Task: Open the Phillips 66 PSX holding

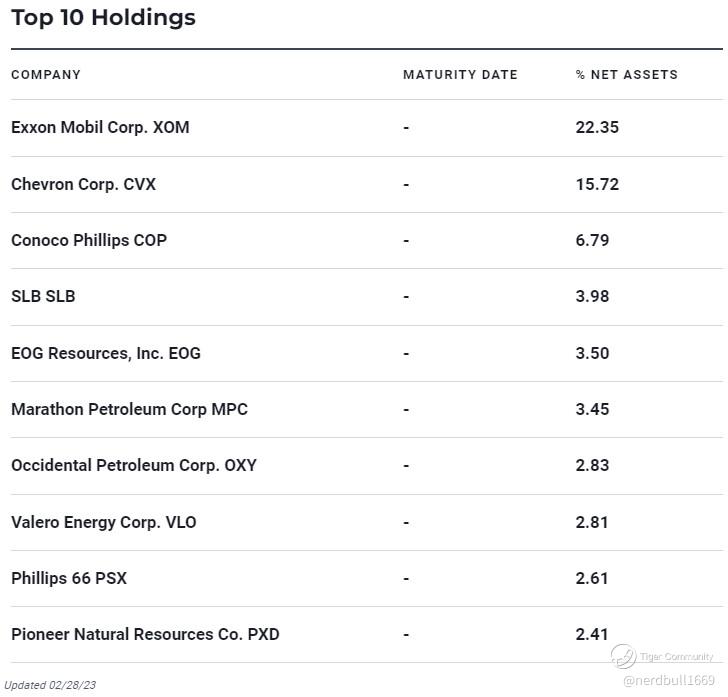Action: click(x=69, y=578)
